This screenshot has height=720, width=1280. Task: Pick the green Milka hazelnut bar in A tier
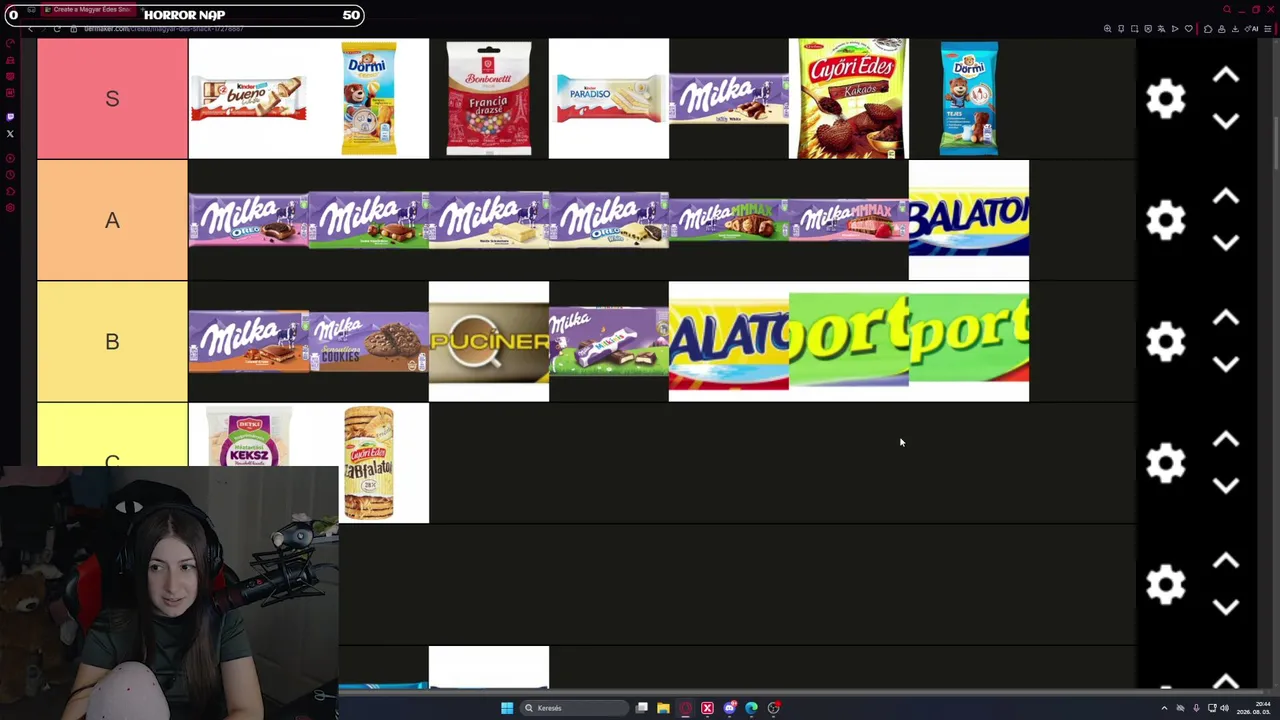[x=369, y=220]
